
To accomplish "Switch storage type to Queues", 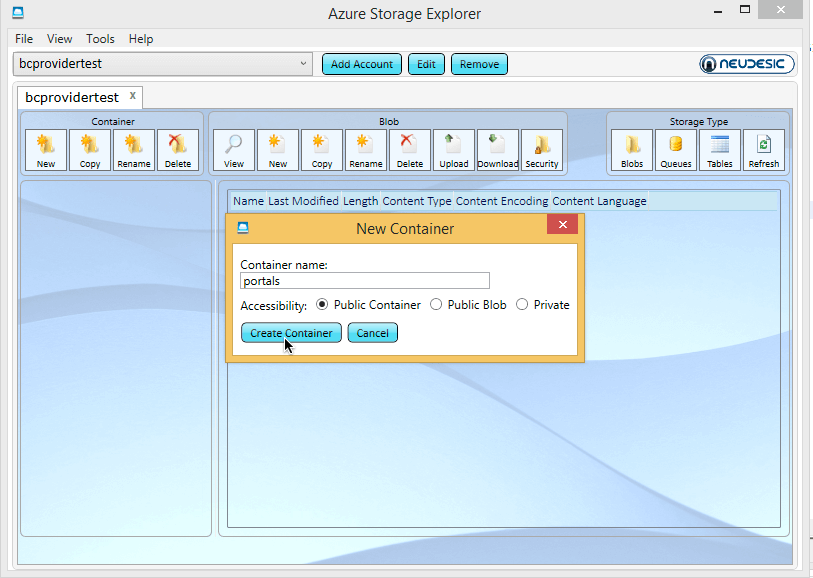I will [x=676, y=150].
